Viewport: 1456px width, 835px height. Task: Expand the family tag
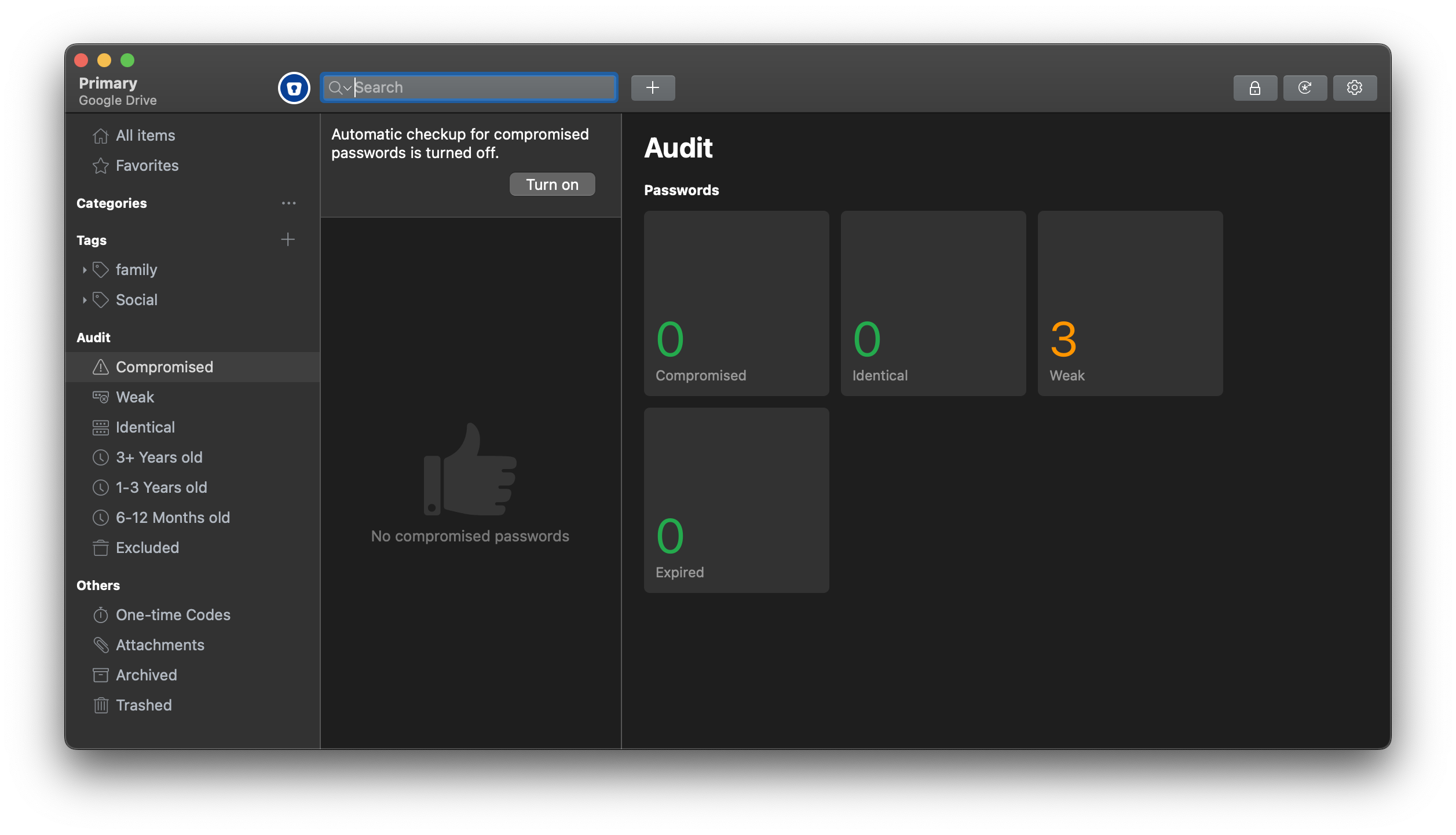click(85, 270)
